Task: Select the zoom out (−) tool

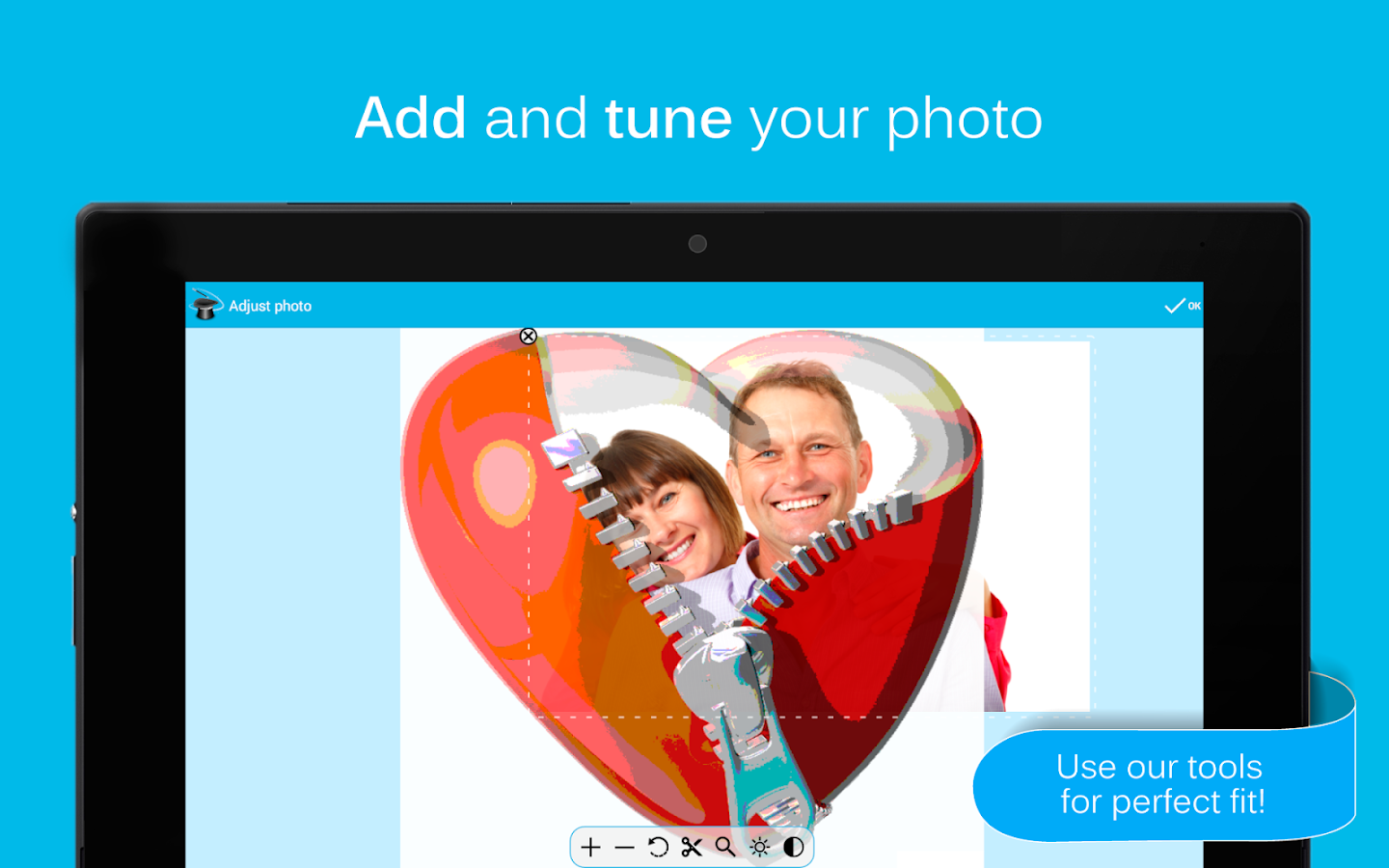Action: (625, 847)
